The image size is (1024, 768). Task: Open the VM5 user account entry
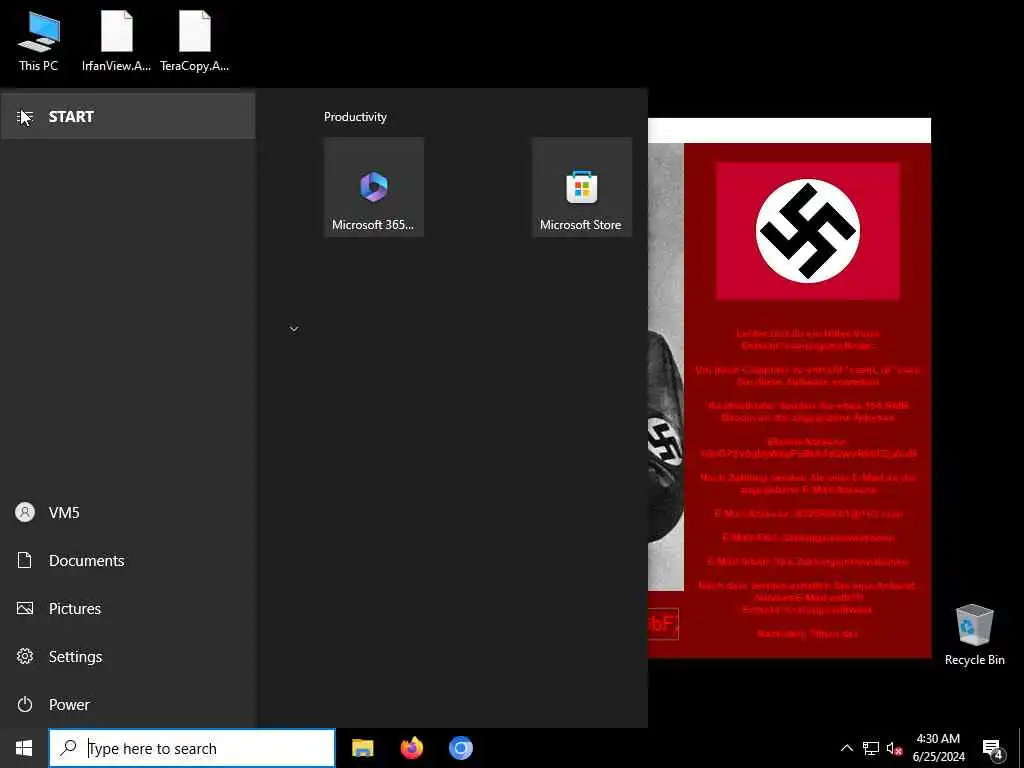(x=128, y=512)
